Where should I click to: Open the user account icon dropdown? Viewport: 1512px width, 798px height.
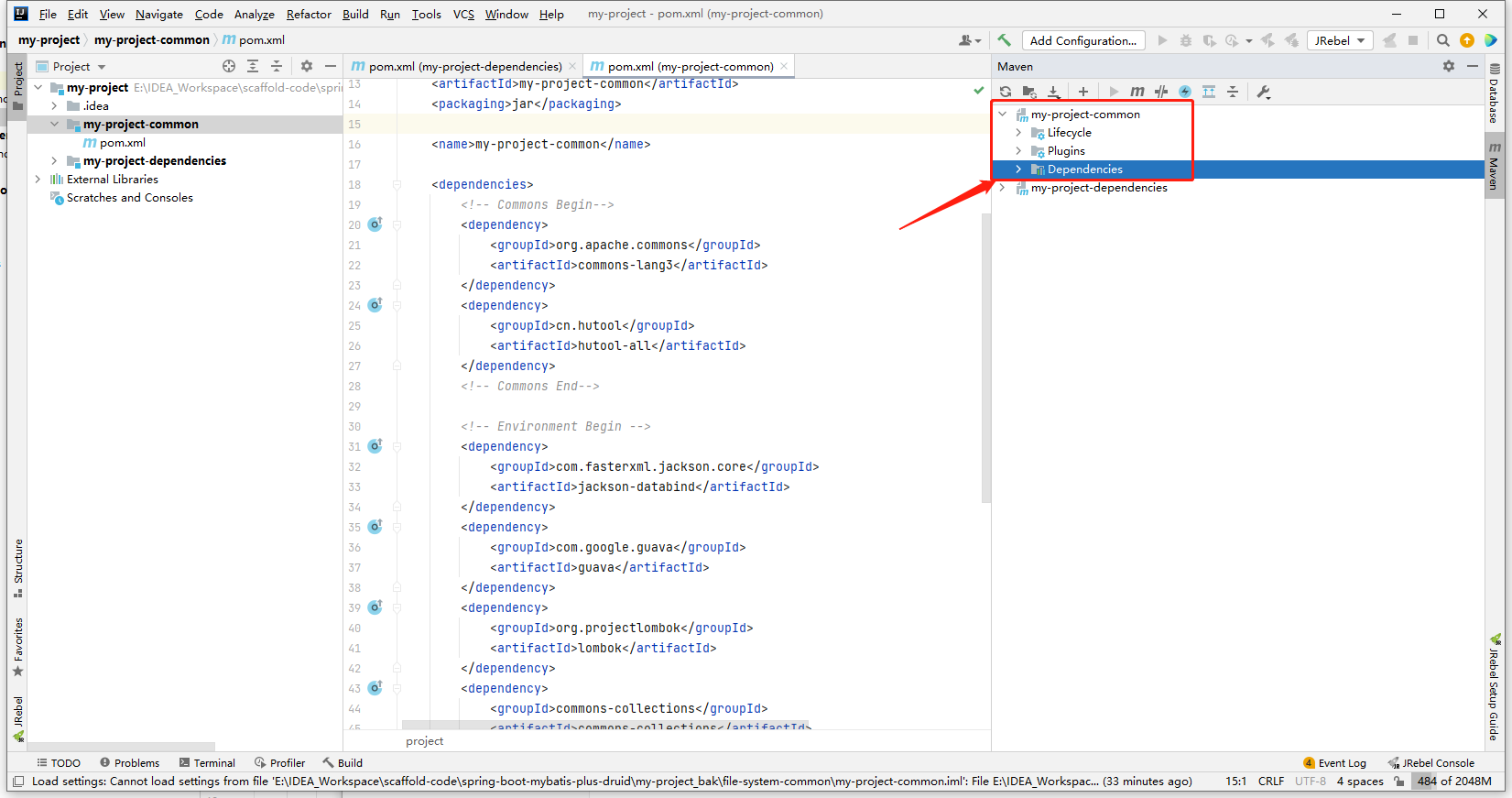tap(970, 40)
